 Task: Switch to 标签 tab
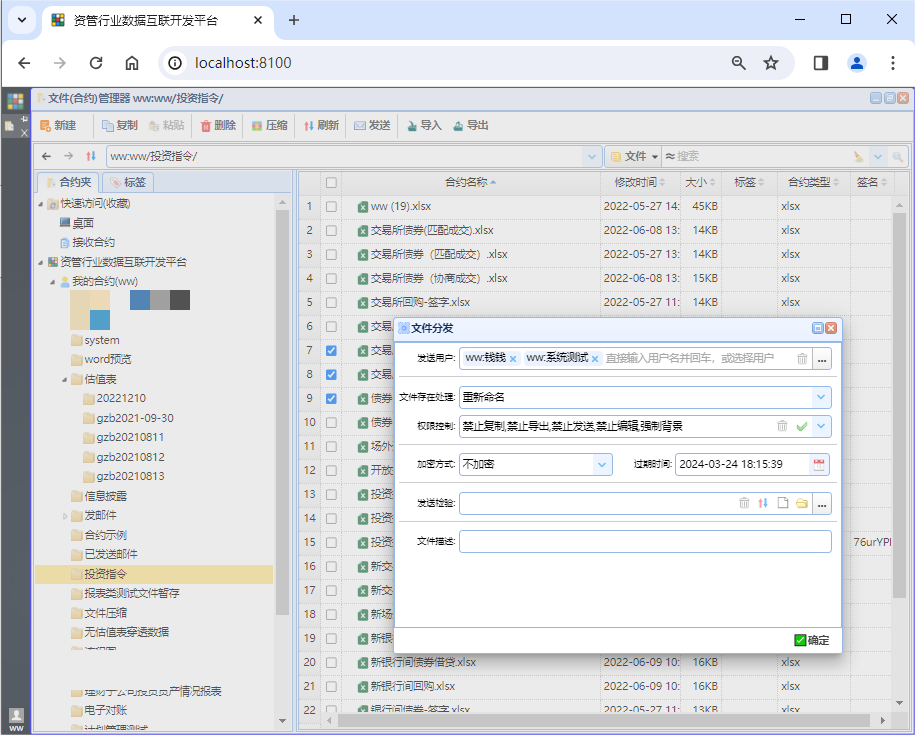pos(127,182)
